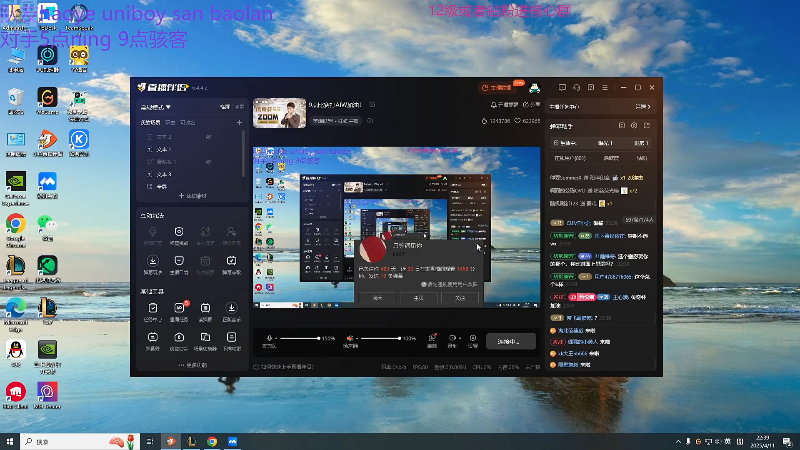Click the start-reminder bell link
This screenshot has width=800, height=450.
pos(504,105)
